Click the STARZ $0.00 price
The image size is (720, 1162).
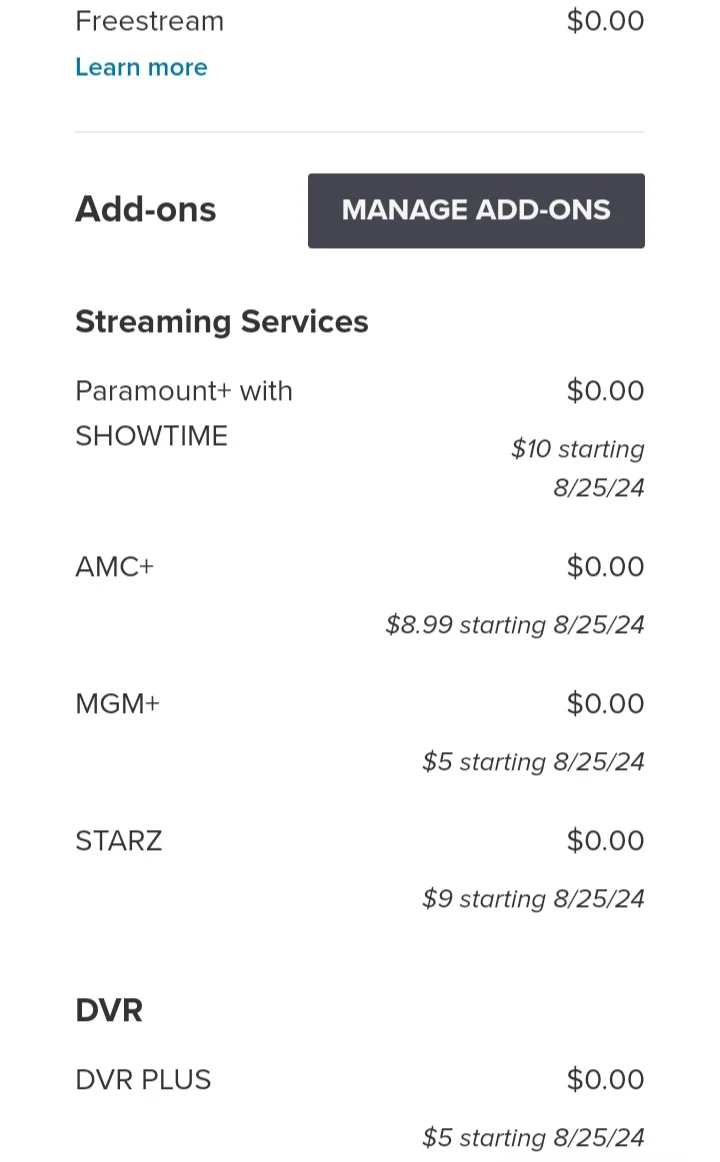pos(605,841)
